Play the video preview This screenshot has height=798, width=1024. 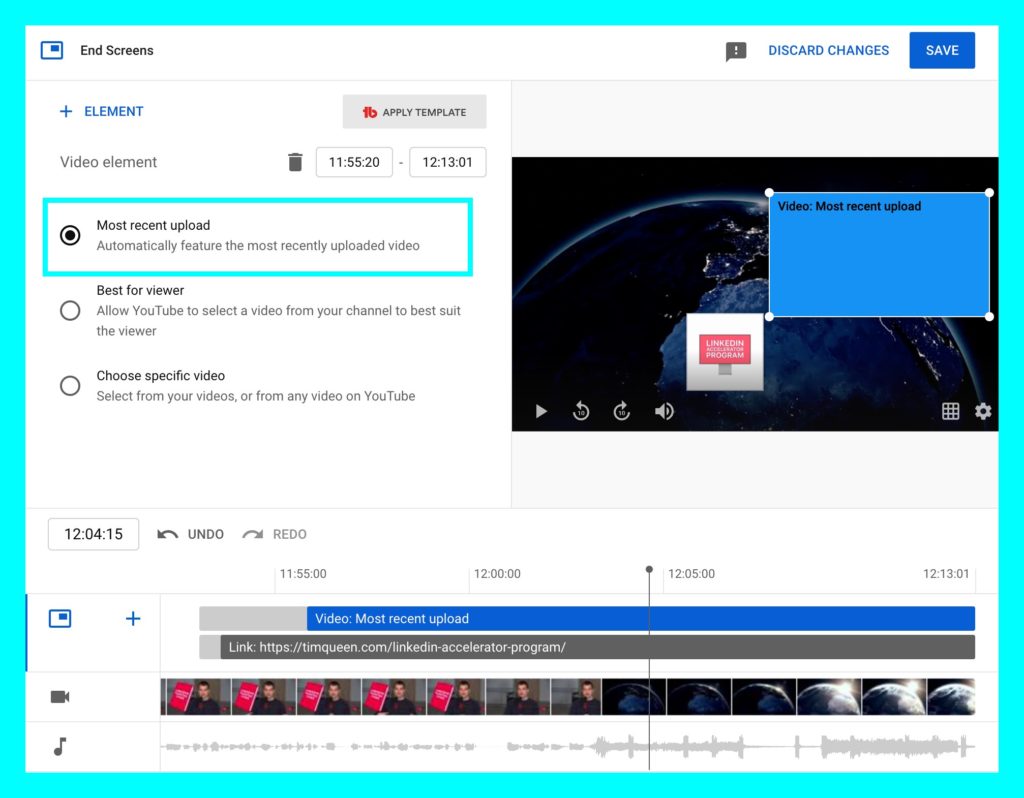coord(541,411)
